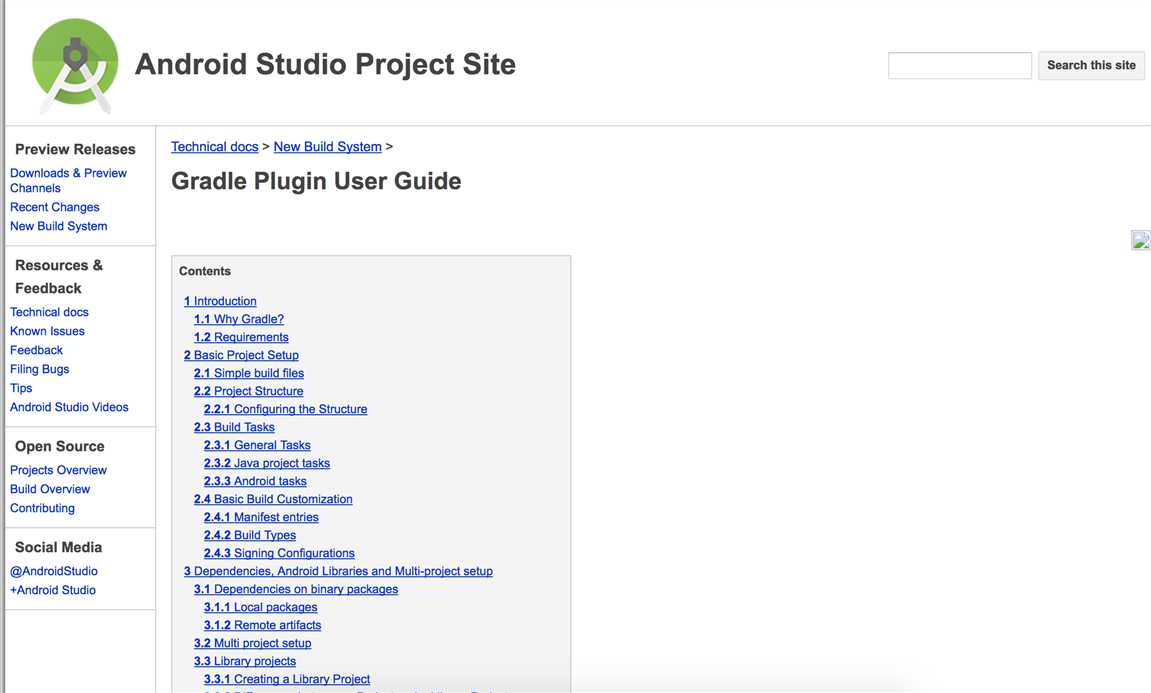
Task: Open Projects Overview sidebar link
Action: coord(58,470)
